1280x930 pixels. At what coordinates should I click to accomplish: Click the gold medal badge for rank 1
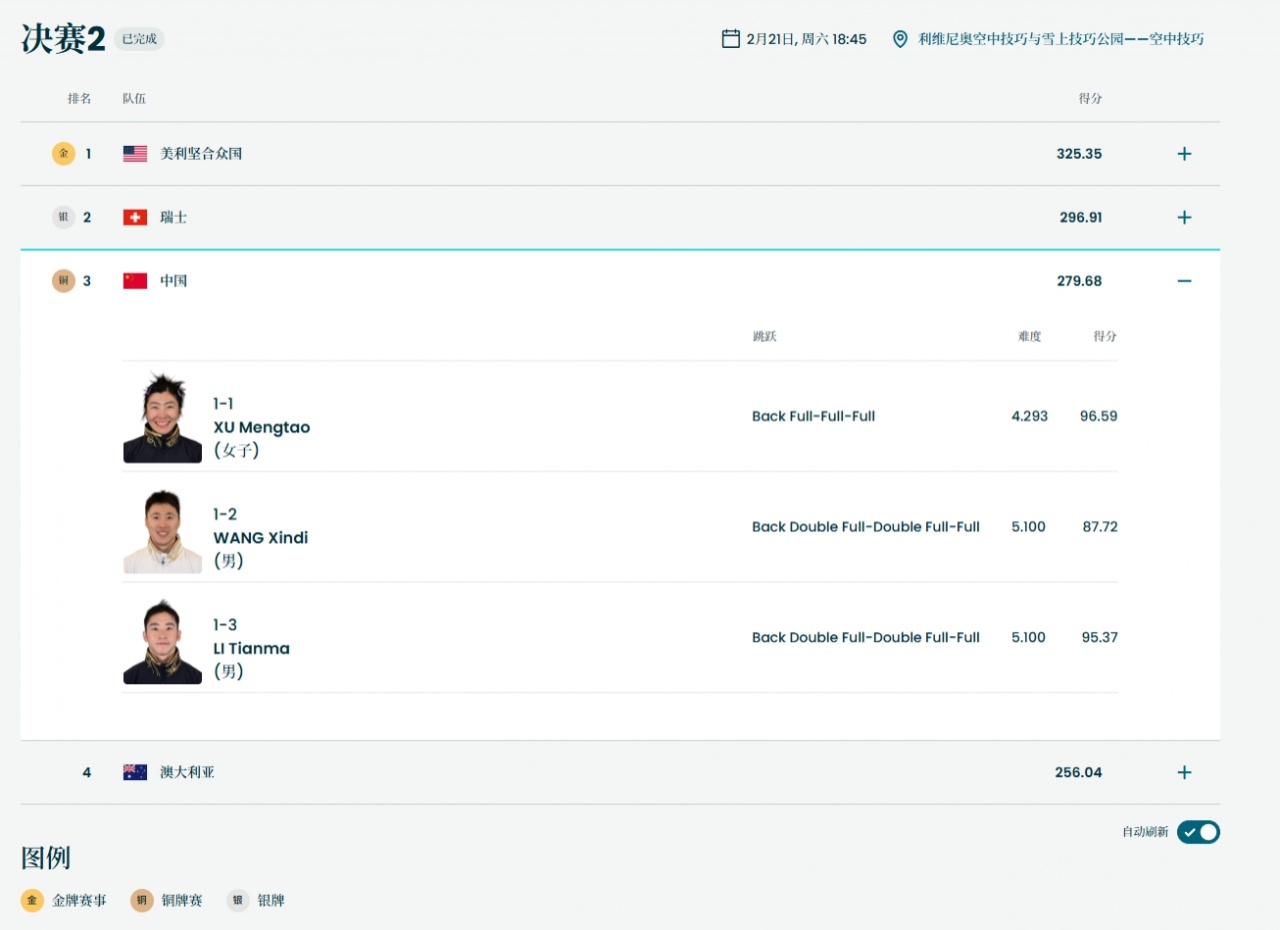(x=63, y=153)
